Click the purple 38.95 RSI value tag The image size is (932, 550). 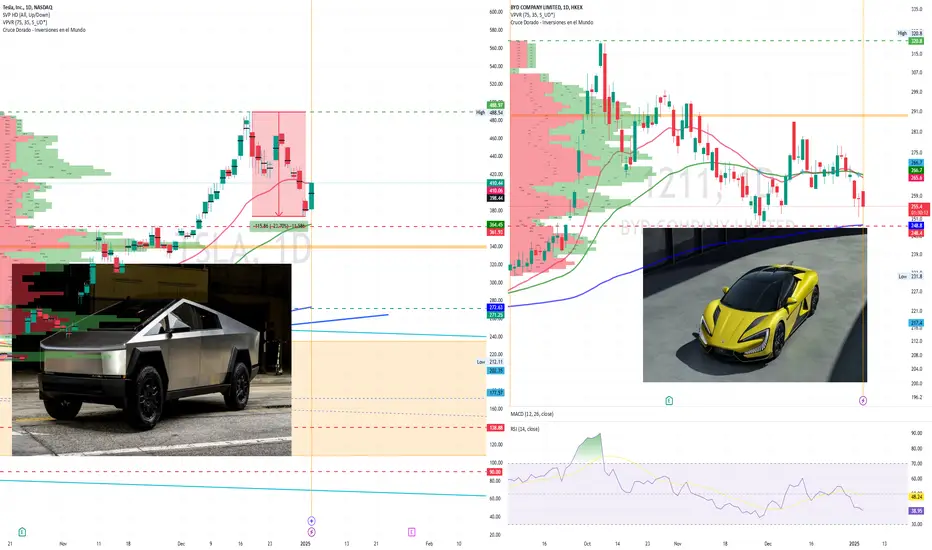[917, 511]
